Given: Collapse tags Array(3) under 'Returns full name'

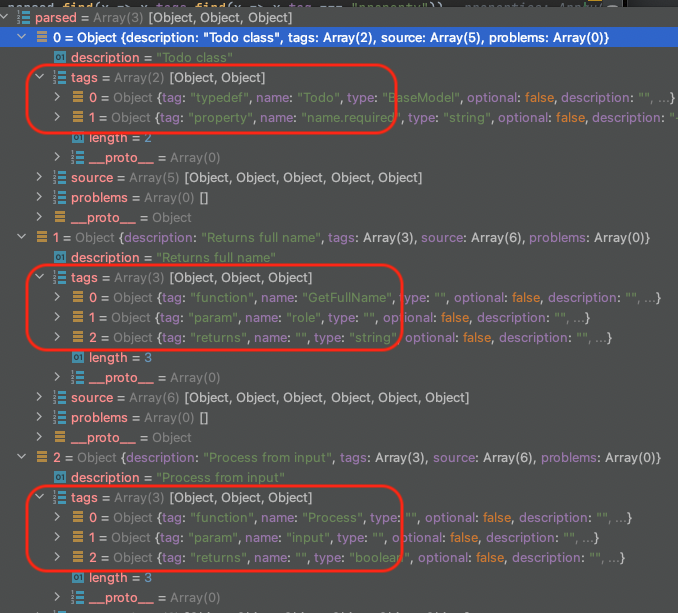Looking at the screenshot, I should (x=39, y=277).
